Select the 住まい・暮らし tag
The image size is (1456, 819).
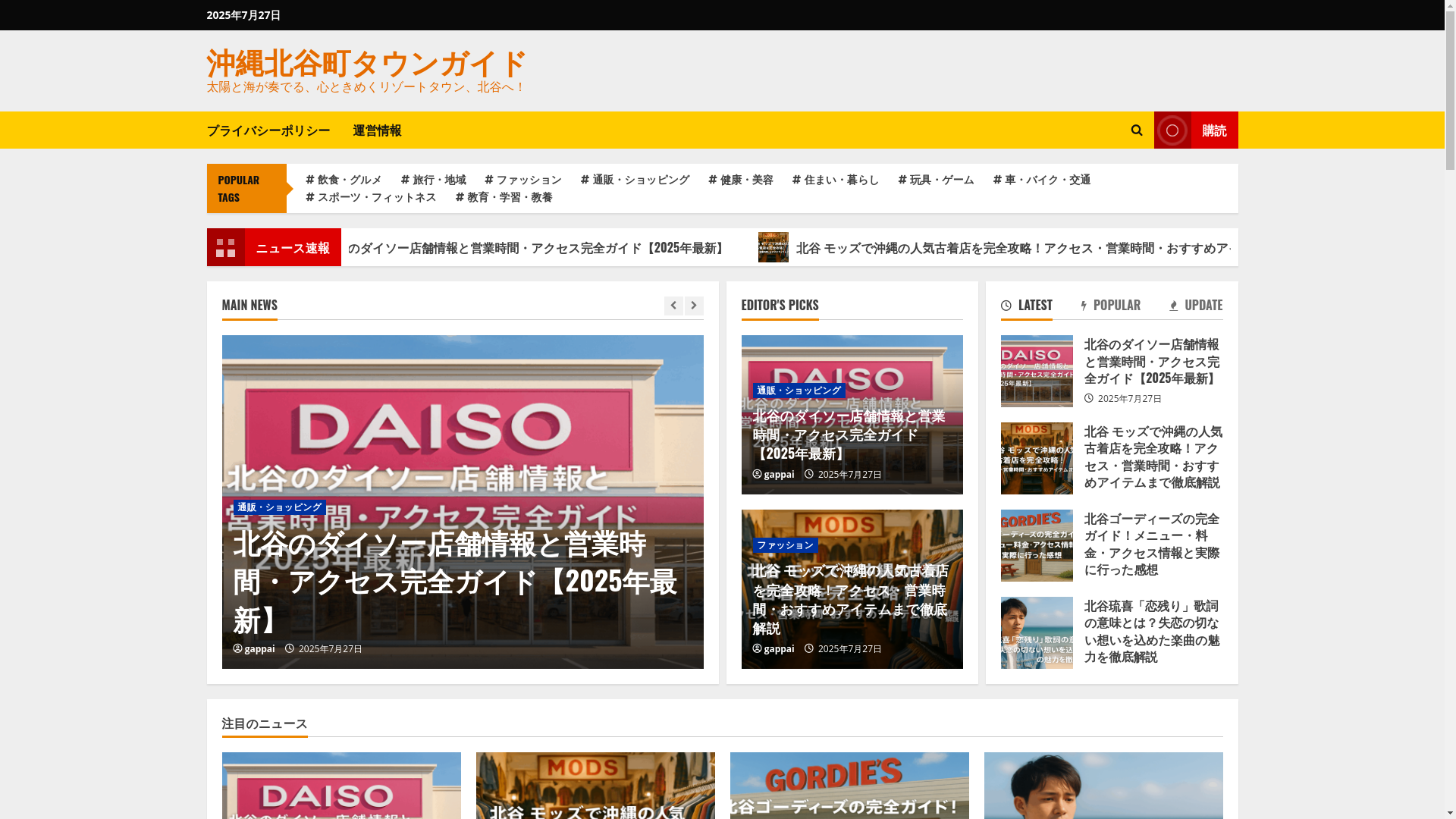836,180
